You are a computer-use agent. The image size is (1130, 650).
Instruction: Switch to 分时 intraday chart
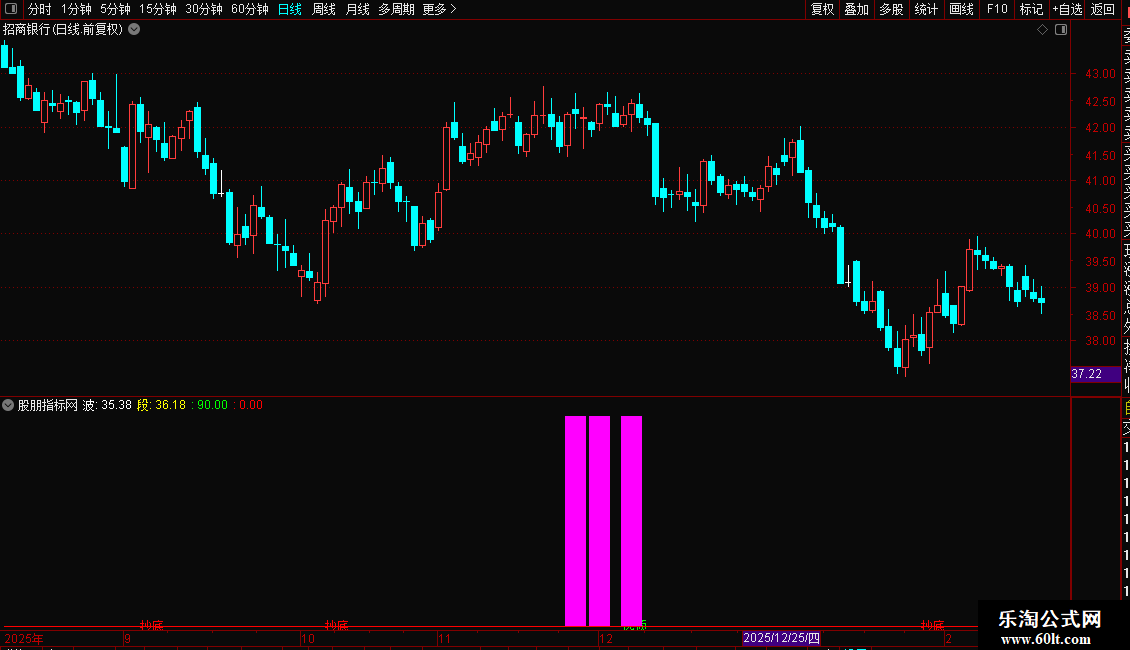tap(40, 9)
